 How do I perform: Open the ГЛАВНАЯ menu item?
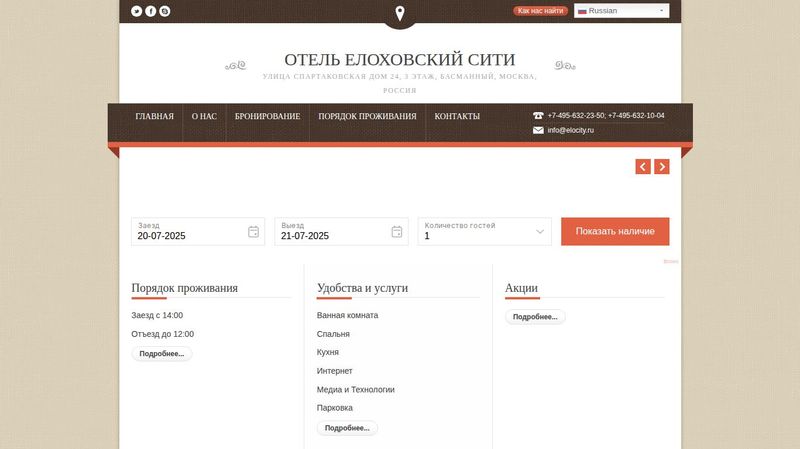click(155, 117)
